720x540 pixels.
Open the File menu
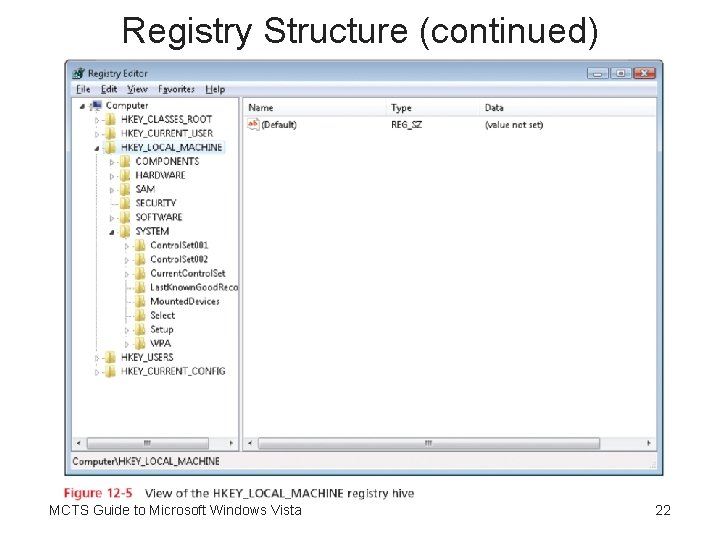83,89
